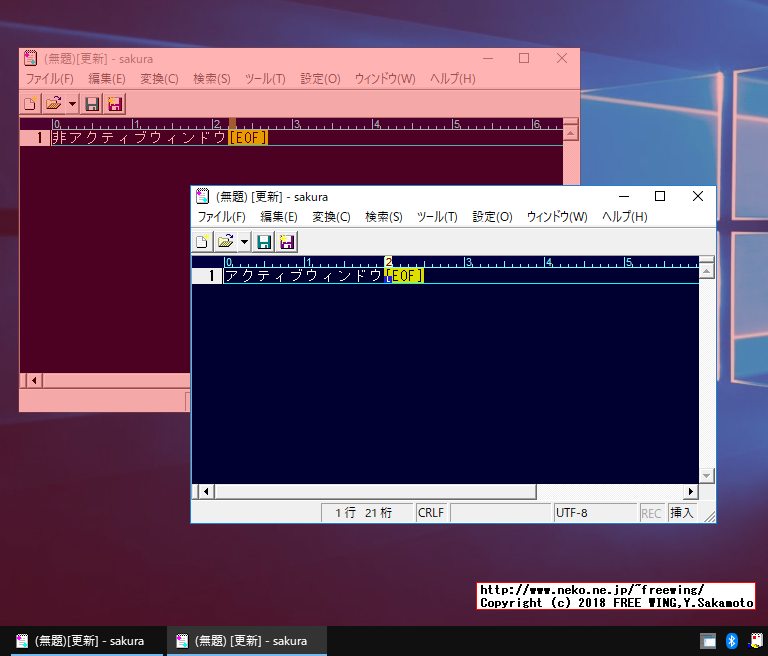Click New file icon in inactive pink window
Image resolution: width=768 pixels, height=656 pixels.
click(x=30, y=103)
